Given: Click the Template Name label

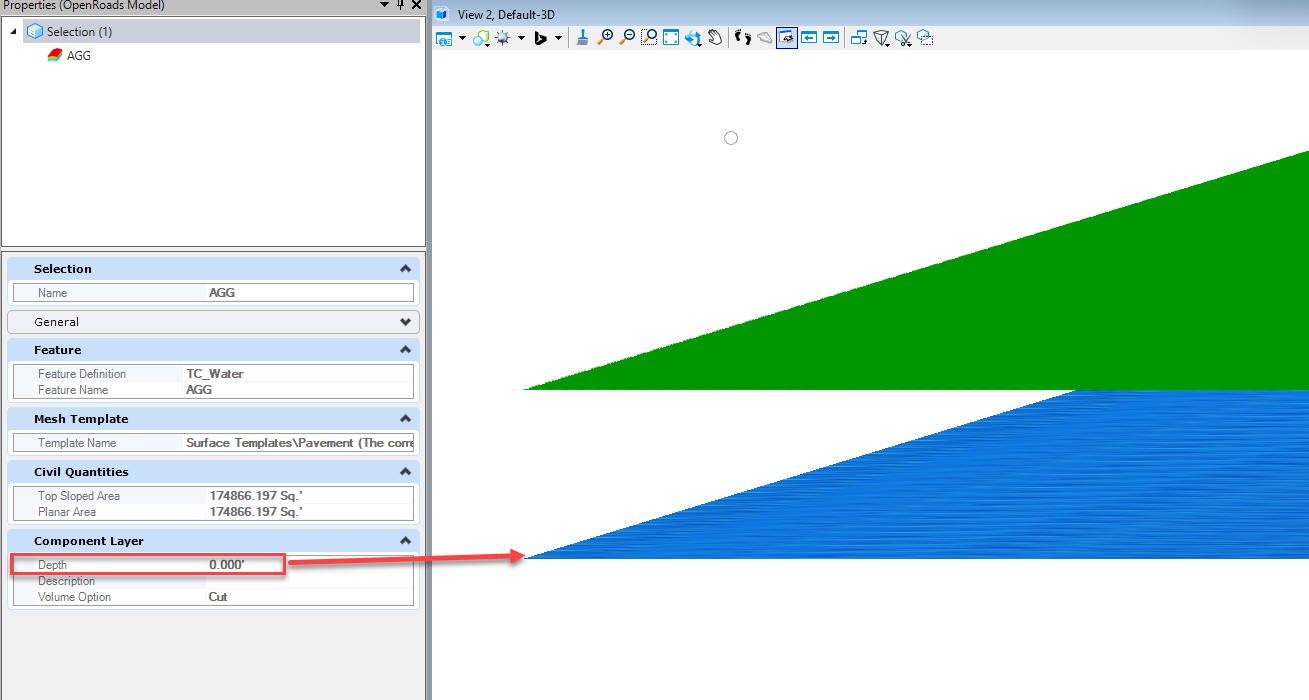Looking at the screenshot, I should (77, 443).
